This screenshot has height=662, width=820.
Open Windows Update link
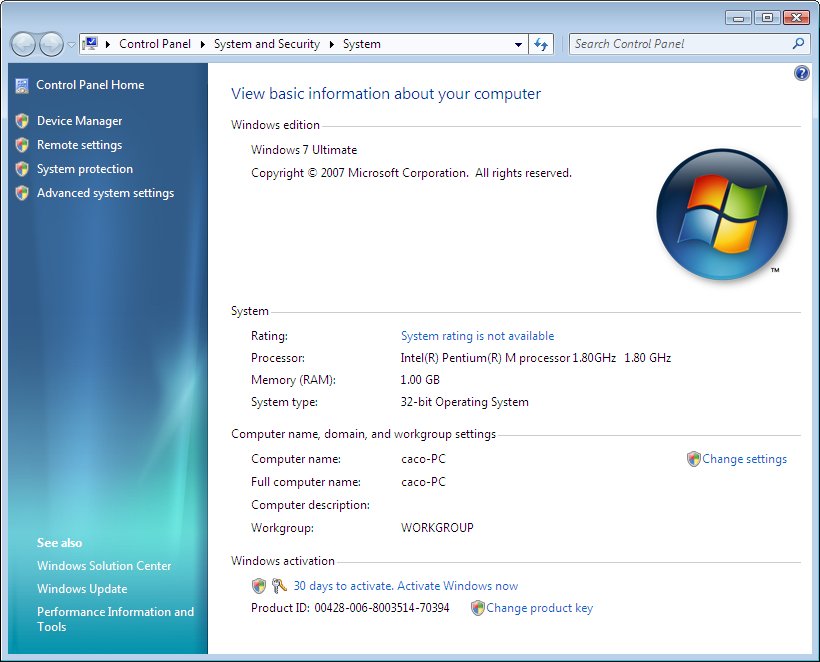click(x=82, y=589)
